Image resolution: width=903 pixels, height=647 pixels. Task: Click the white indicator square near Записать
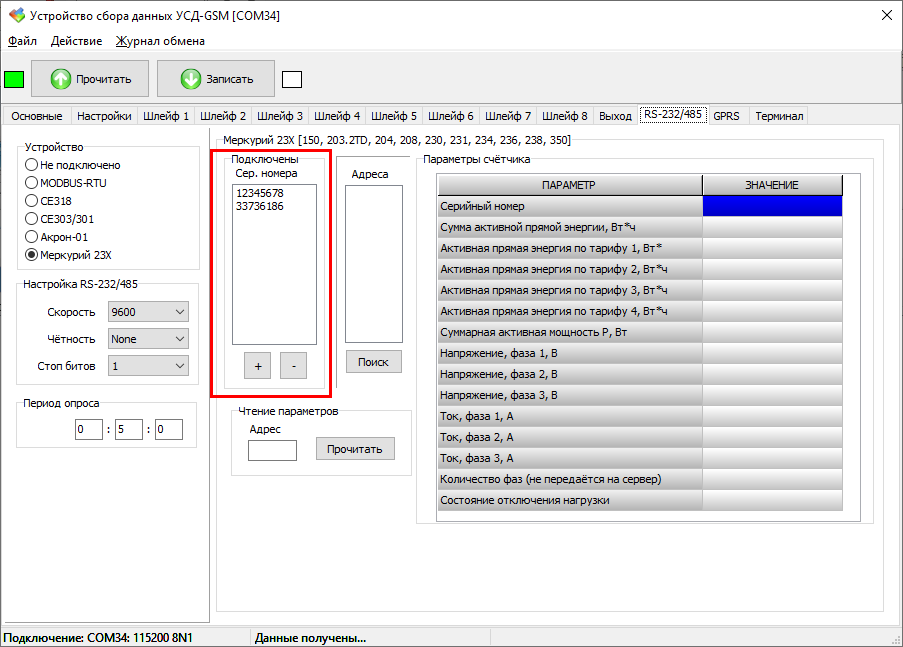292,80
